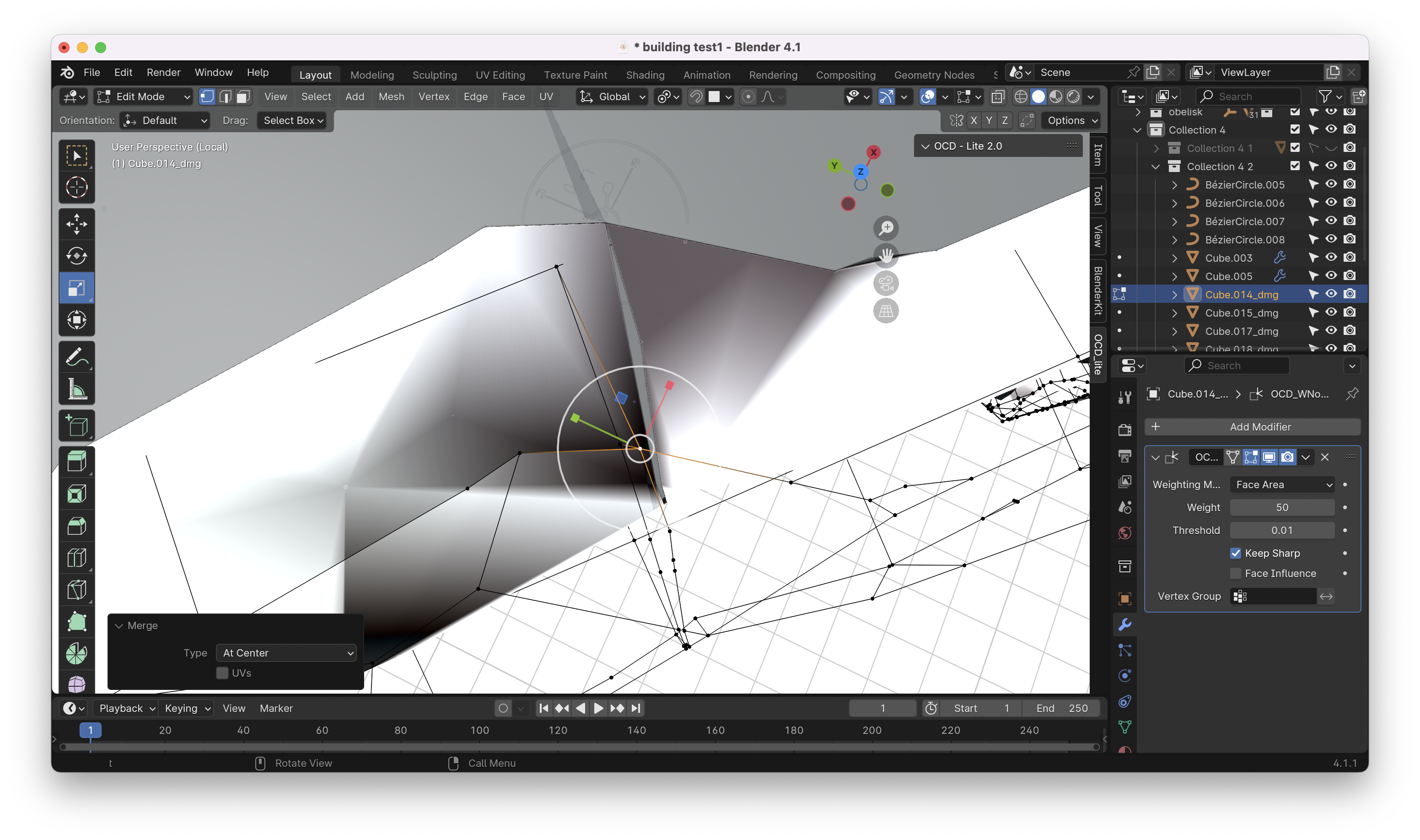
Task: Click the zoom viewport magnifier icon
Action: (886, 228)
